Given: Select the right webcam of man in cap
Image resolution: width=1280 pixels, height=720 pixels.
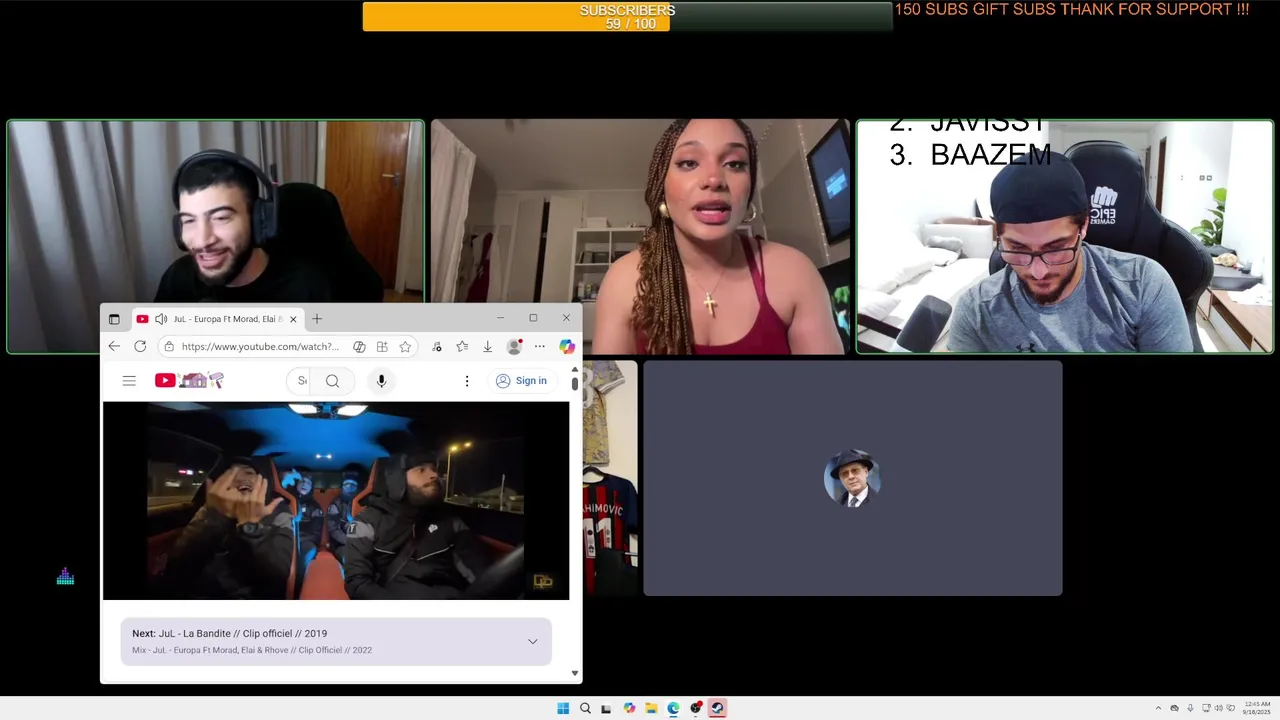Looking at the screenshot, I should tap(1064, 237).
